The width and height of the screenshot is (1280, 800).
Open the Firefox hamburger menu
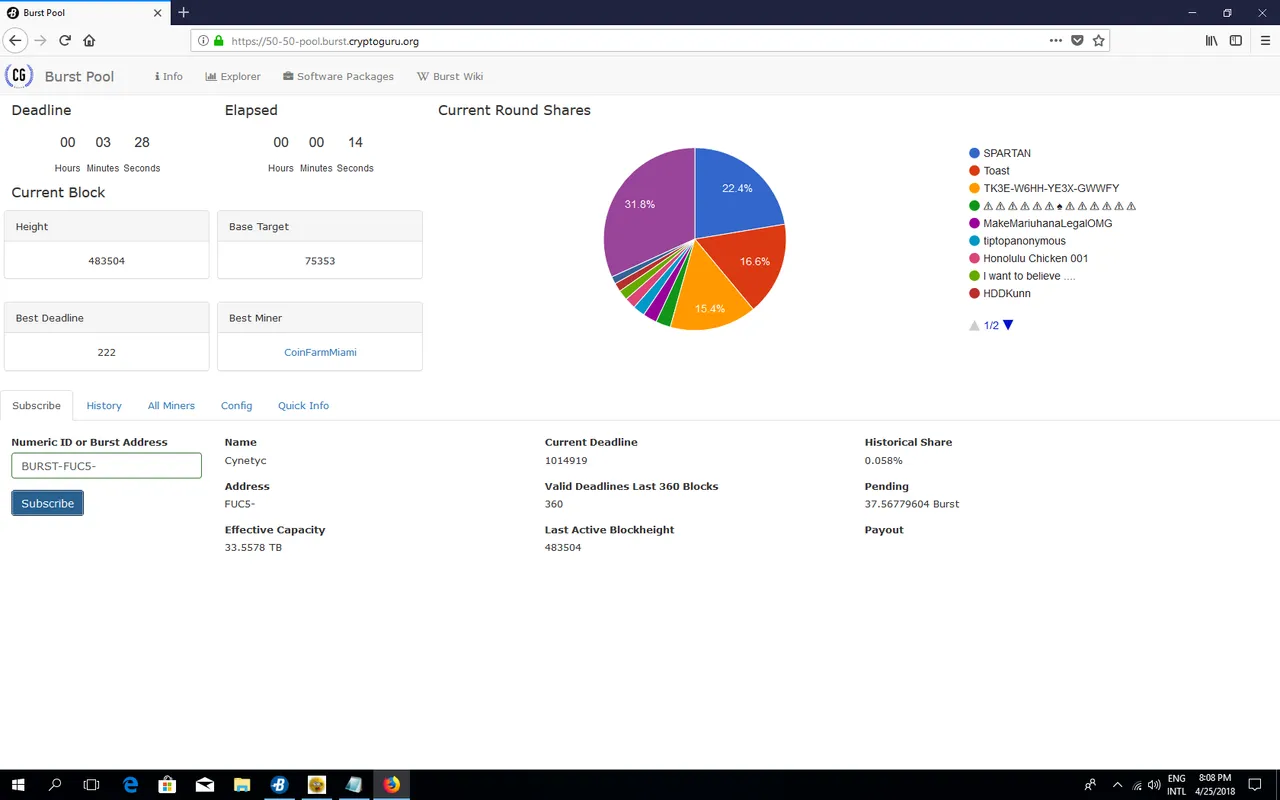[1265, 41]
